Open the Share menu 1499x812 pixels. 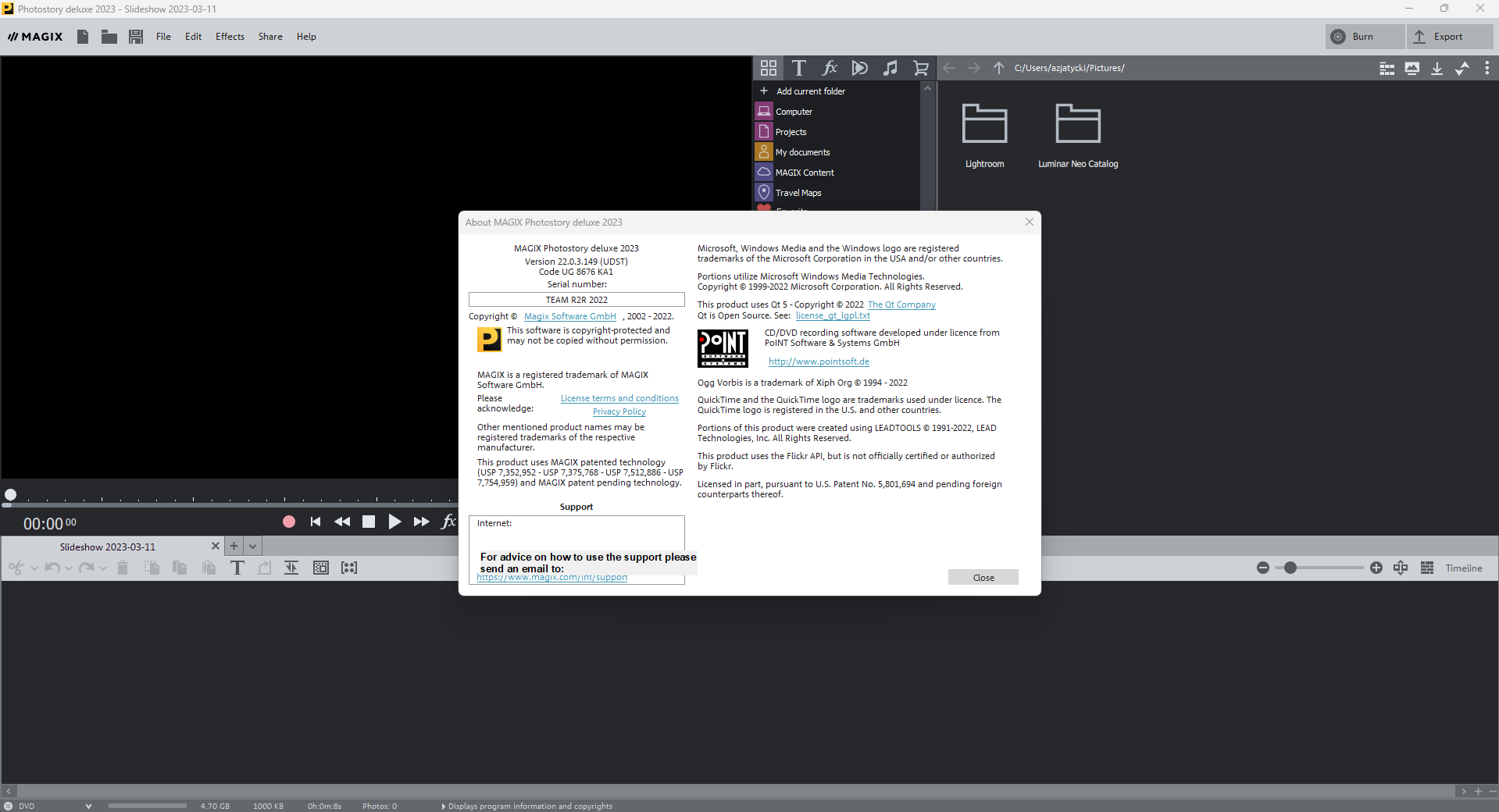(x=270, y=37)
